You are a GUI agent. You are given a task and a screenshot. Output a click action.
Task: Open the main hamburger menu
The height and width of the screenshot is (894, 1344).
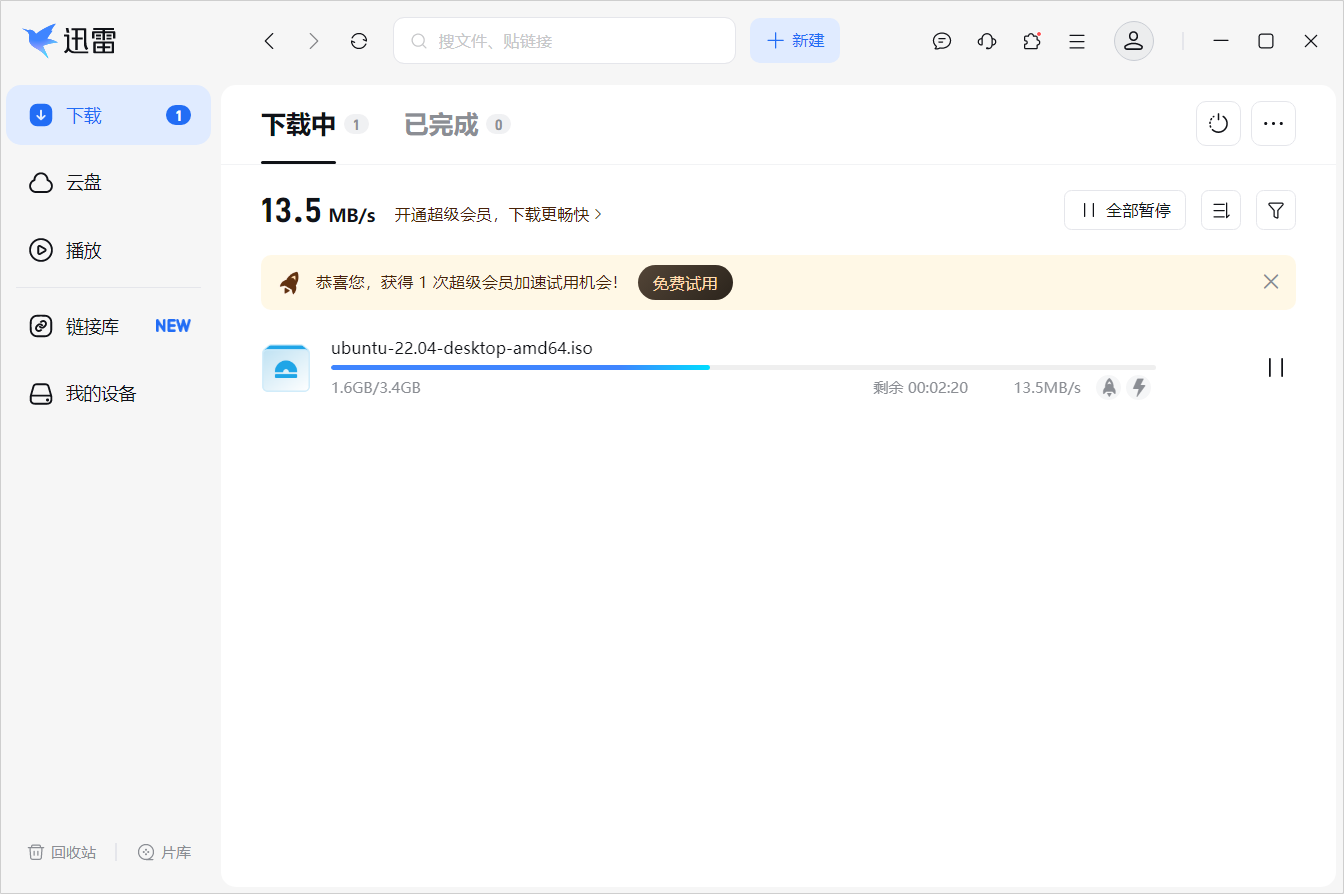(1077, 41)
